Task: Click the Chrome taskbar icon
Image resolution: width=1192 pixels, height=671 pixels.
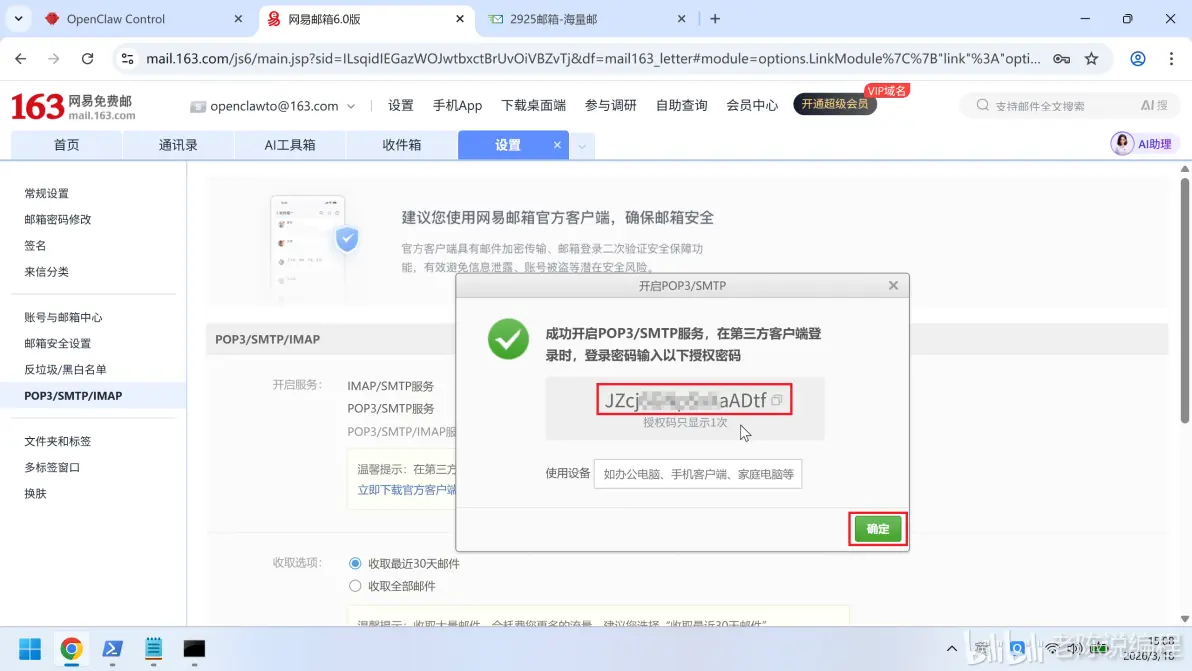Action: pyautogui.click(x=71, y=649)
